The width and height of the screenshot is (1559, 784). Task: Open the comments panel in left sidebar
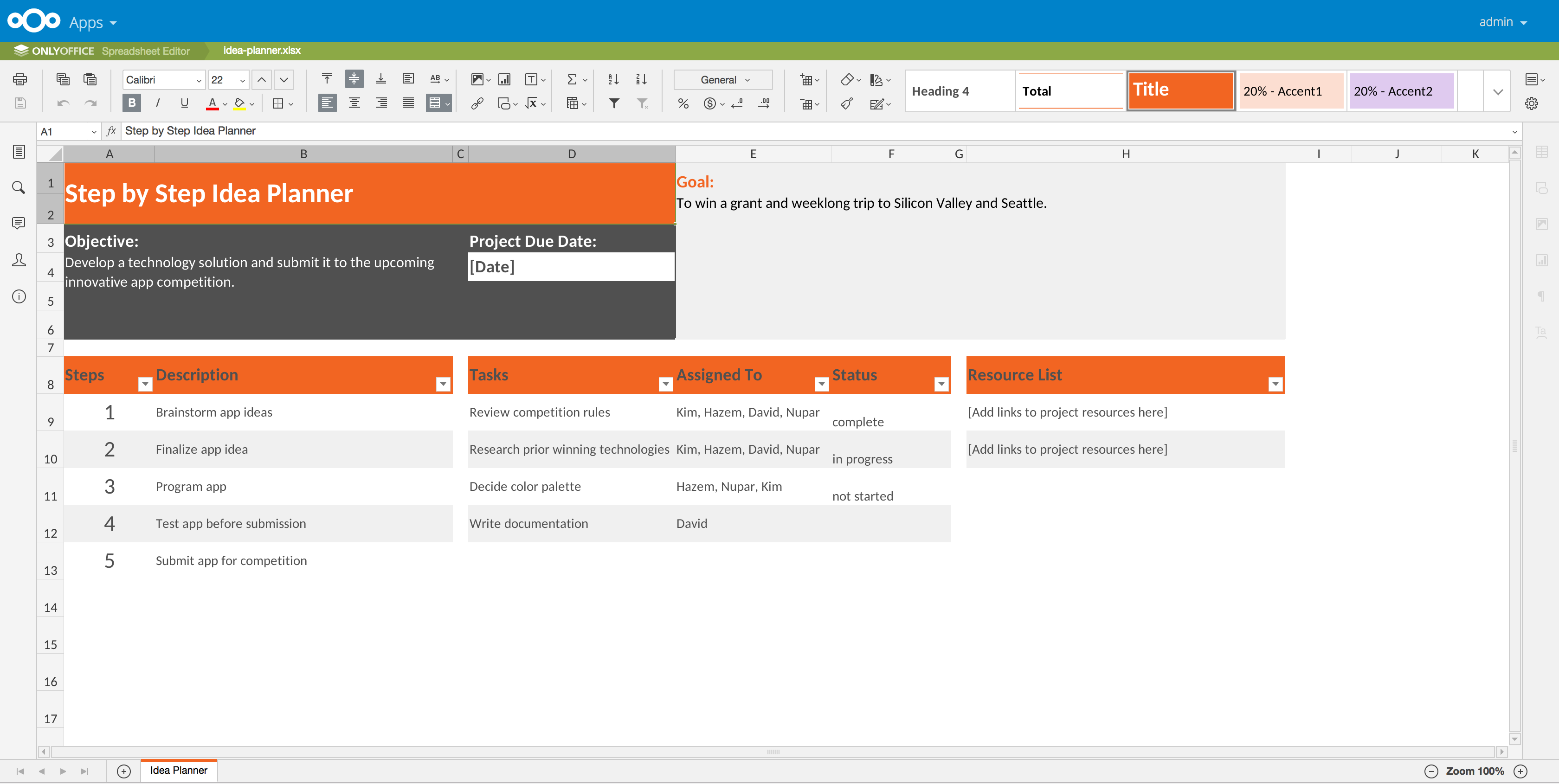pos(19,223)
